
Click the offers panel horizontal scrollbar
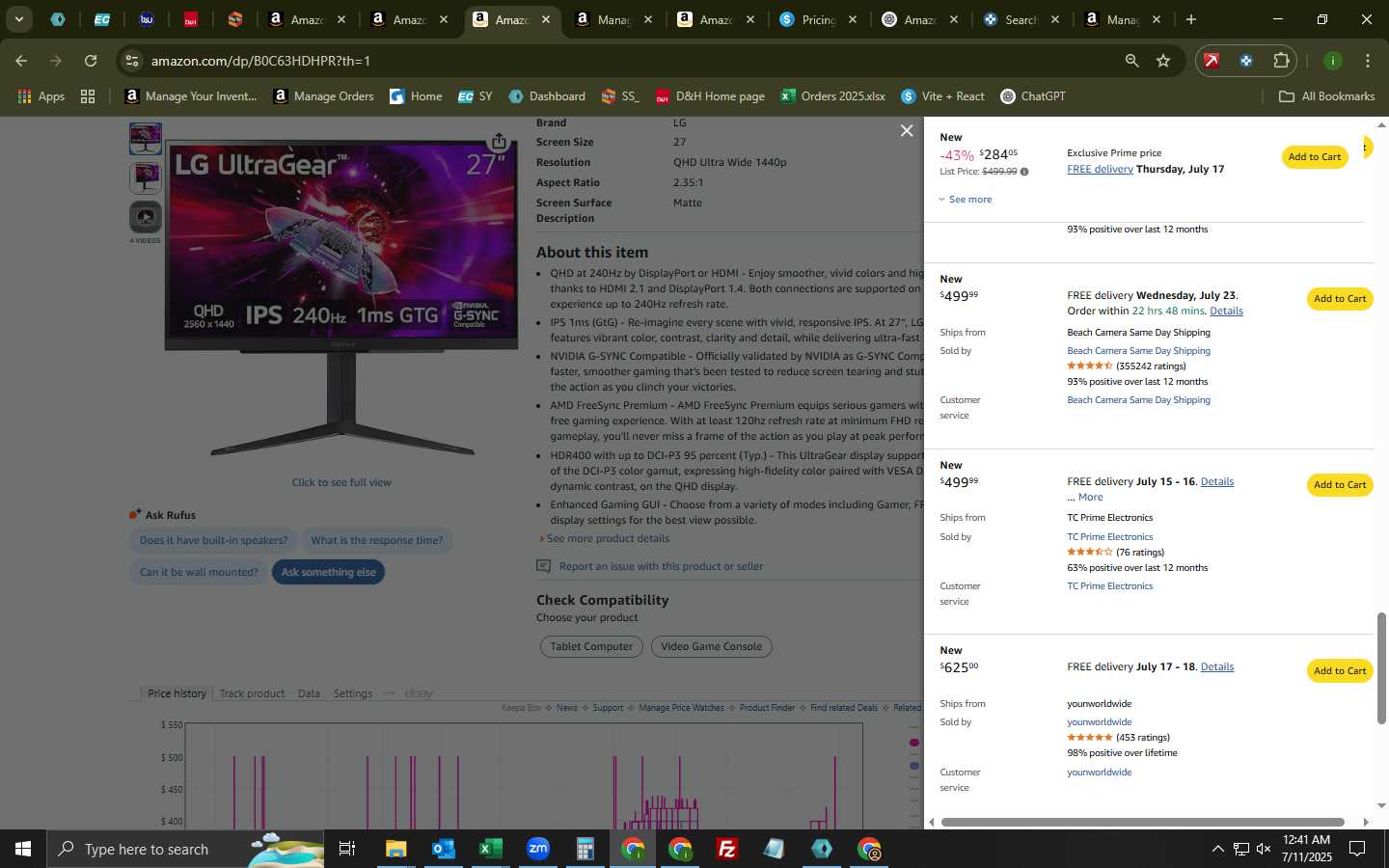pos(1142,822)
